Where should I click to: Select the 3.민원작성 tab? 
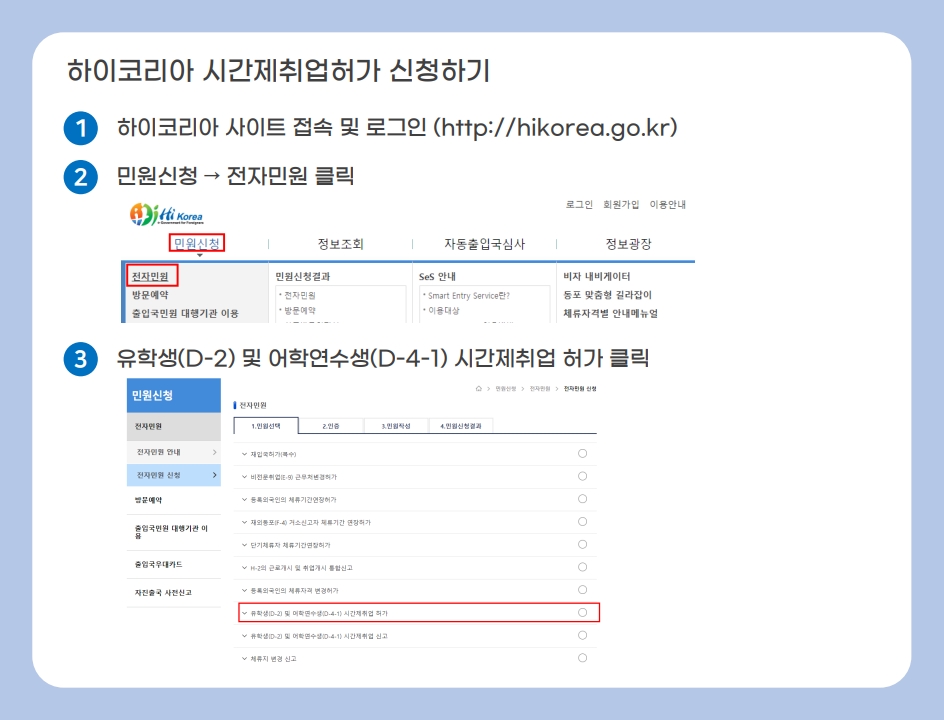point(396,426)
